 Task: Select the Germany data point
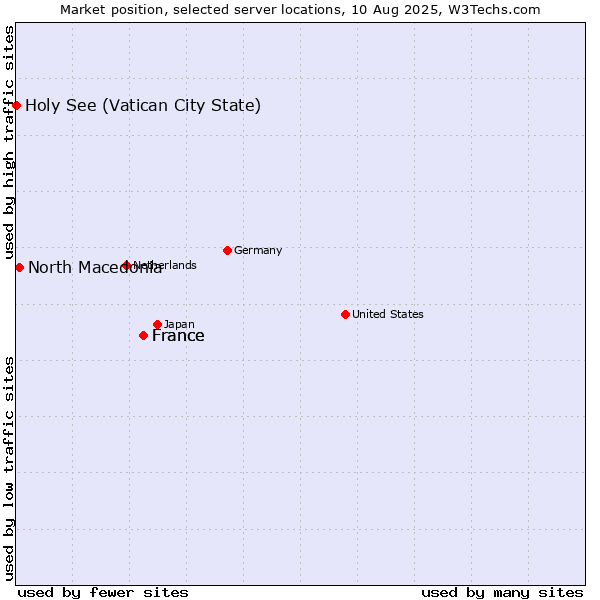tap(227, 251)
